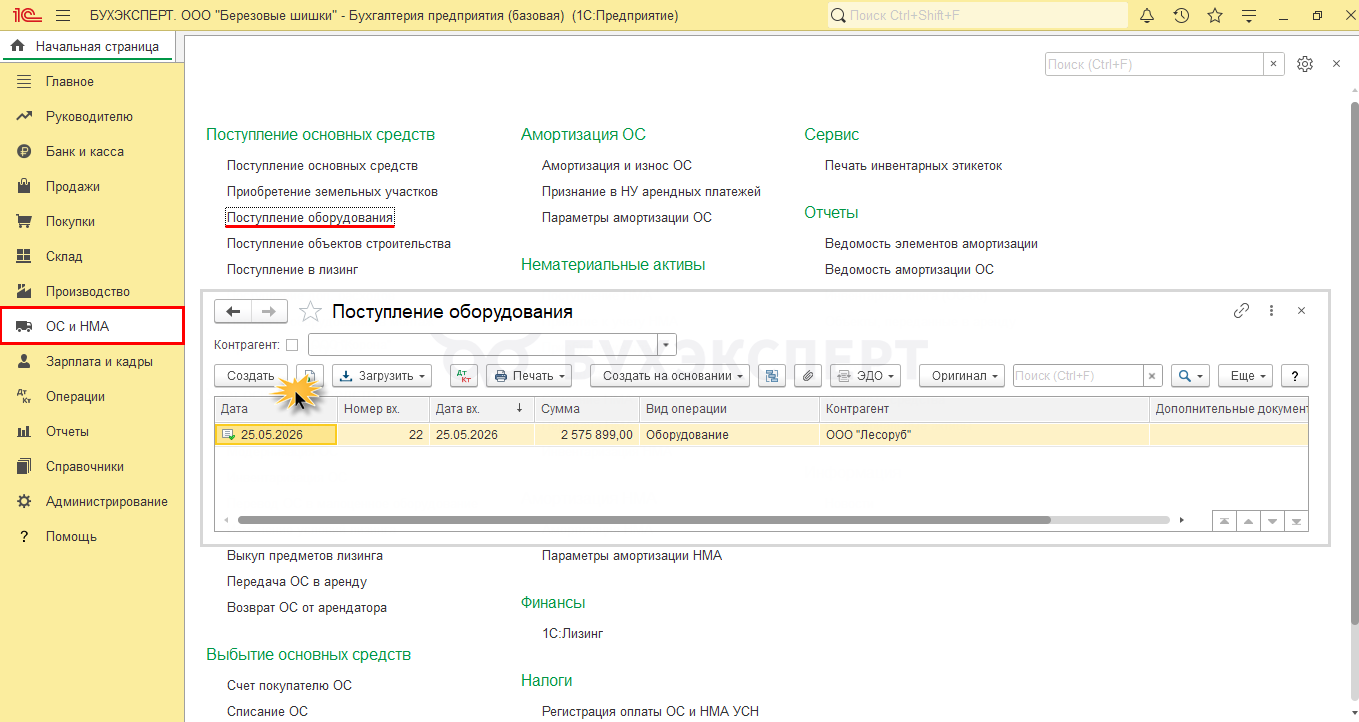Image resolution: width=1359 pixels, height=722 pixels.
Task: Go forward with the right arrow
Action: click(x=269, y=311)
